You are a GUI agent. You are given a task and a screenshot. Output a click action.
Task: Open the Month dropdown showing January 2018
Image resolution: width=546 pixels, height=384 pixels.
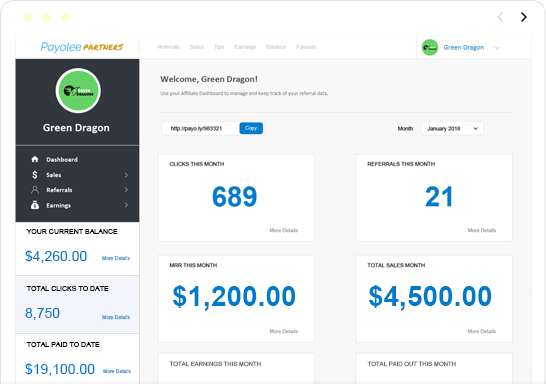point(452,128)
